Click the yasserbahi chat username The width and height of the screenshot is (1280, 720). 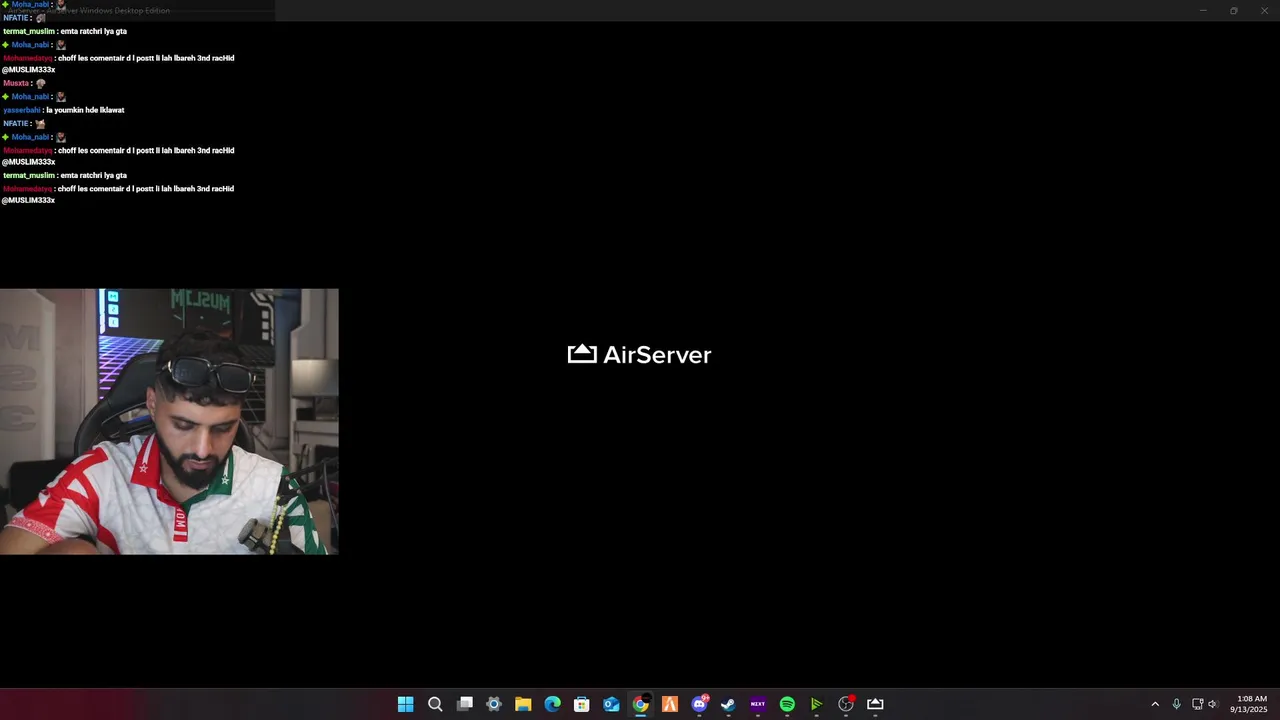pyautogui.click(x=22, y=110)
